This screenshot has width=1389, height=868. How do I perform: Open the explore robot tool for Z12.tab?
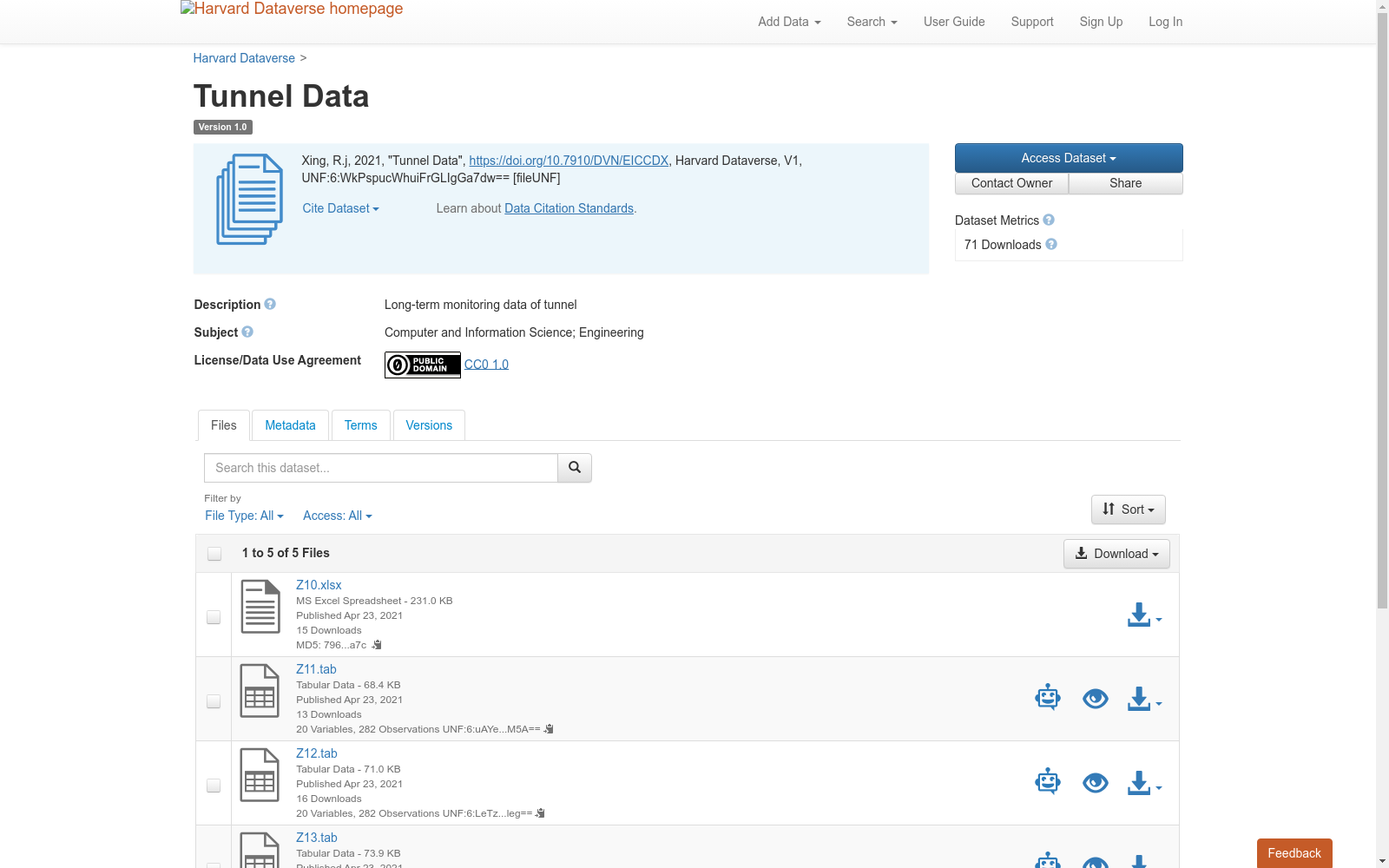click(1048, 781)
